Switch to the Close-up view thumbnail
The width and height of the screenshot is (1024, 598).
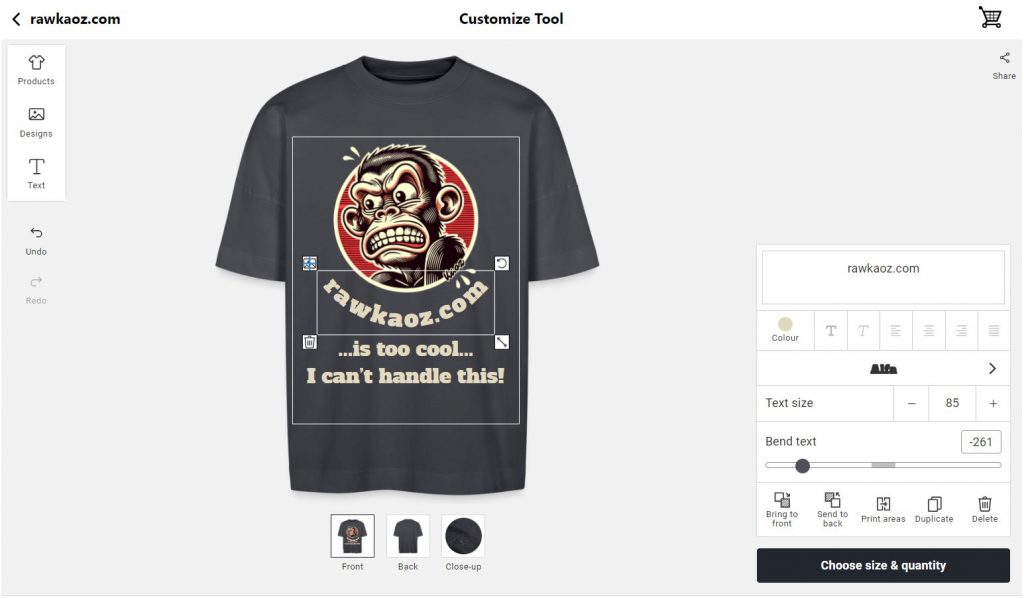click(x=463, y=537)
